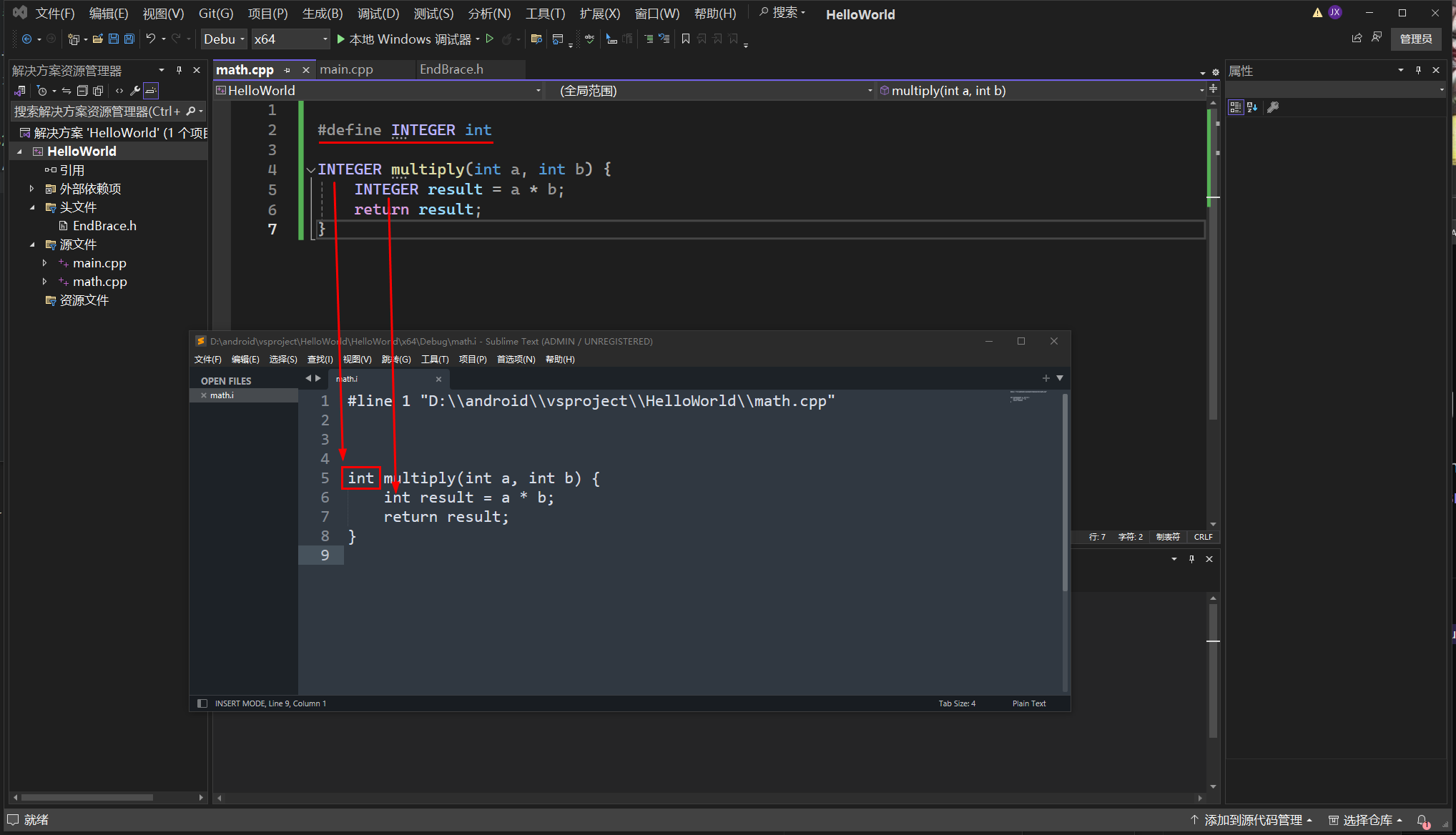This screenshot has width=1456, height=835.
Task: Start without debugging using green outline arrow
Action: point(490,39)
